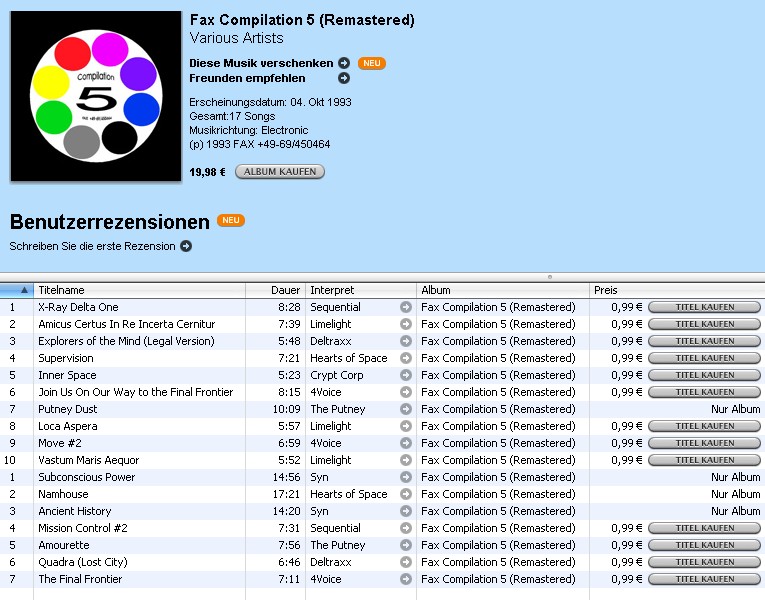Click arrow beside Schreiben Sie die erste Rezension

point(186,246)
